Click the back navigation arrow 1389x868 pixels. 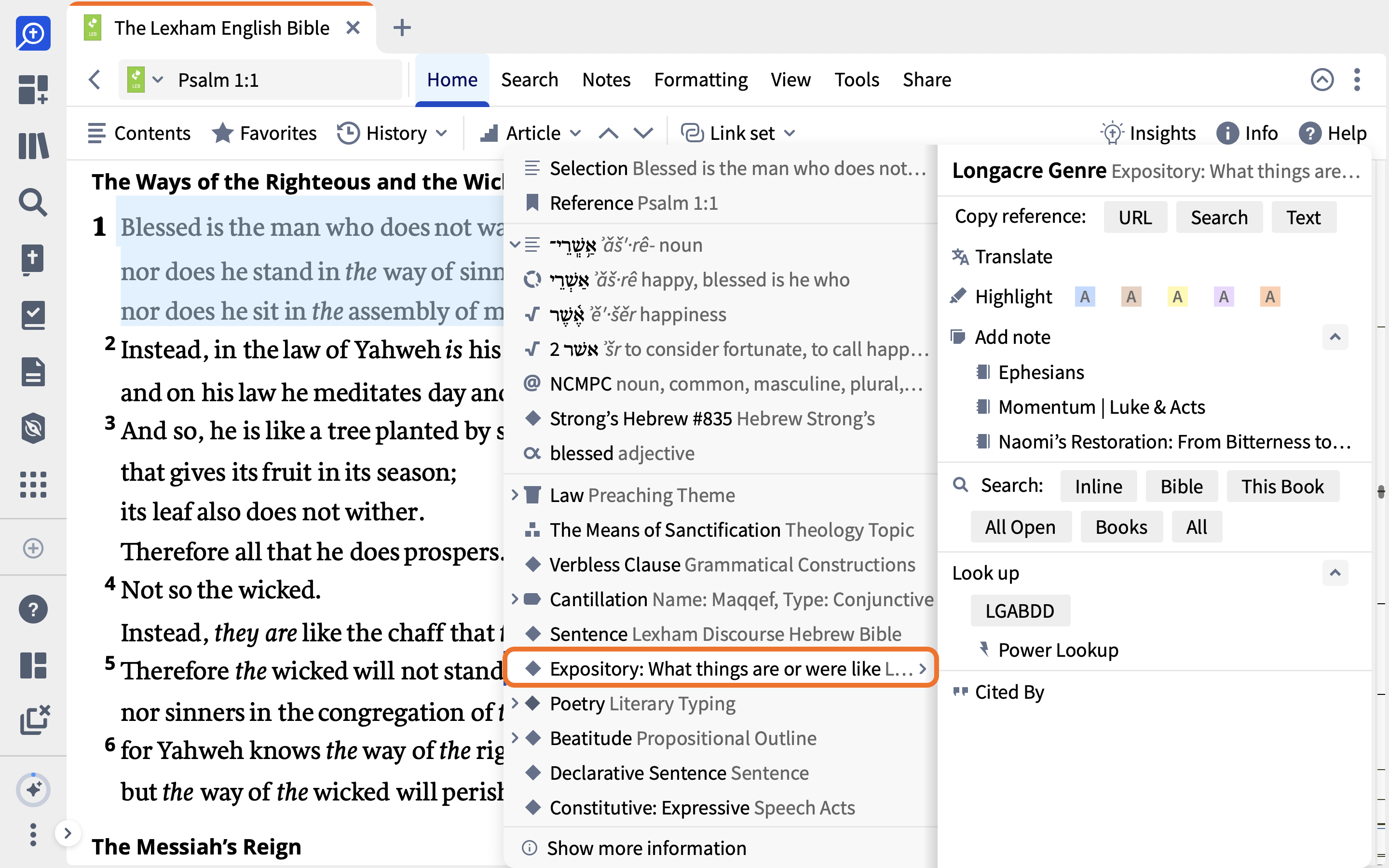pyautogui.click(x=95, y=79)
